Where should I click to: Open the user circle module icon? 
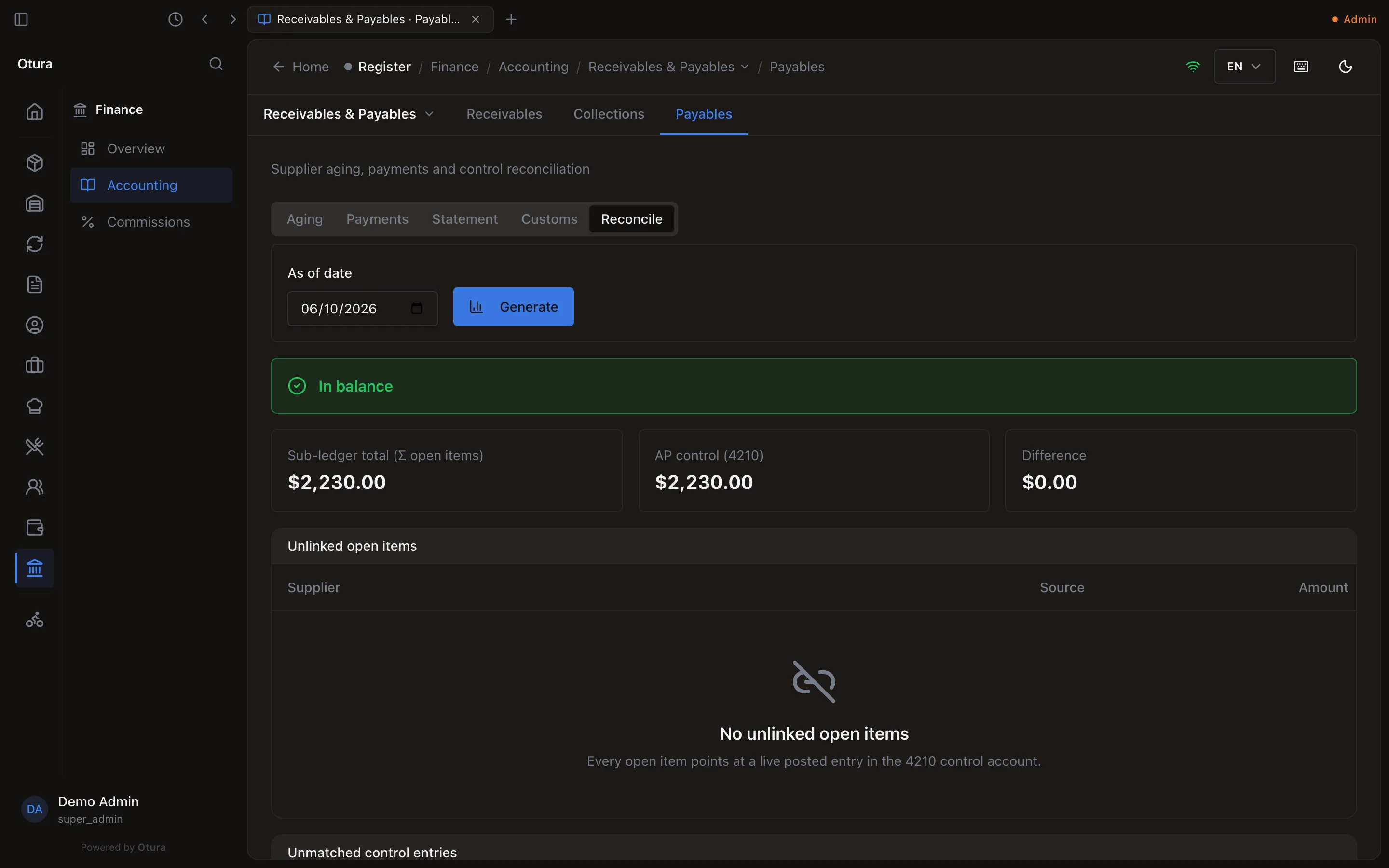coord(34,325)
